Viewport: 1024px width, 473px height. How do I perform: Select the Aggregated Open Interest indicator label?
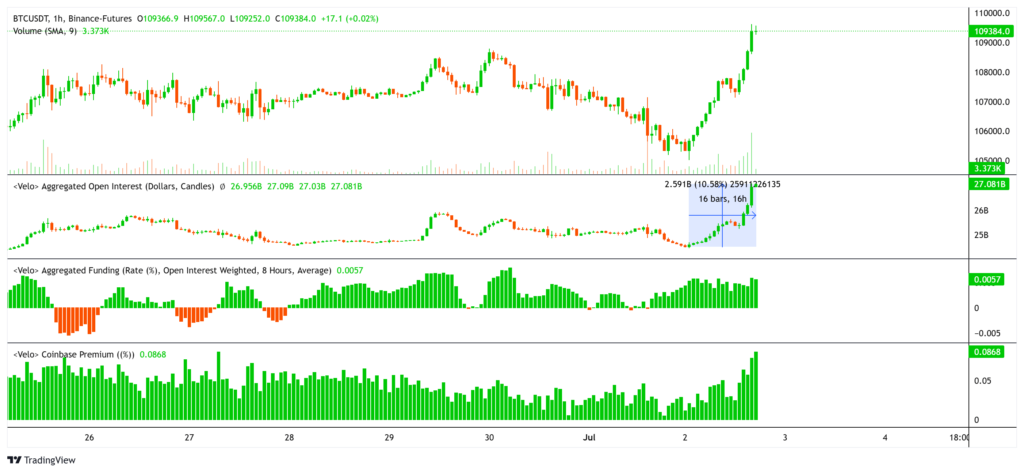114,187
